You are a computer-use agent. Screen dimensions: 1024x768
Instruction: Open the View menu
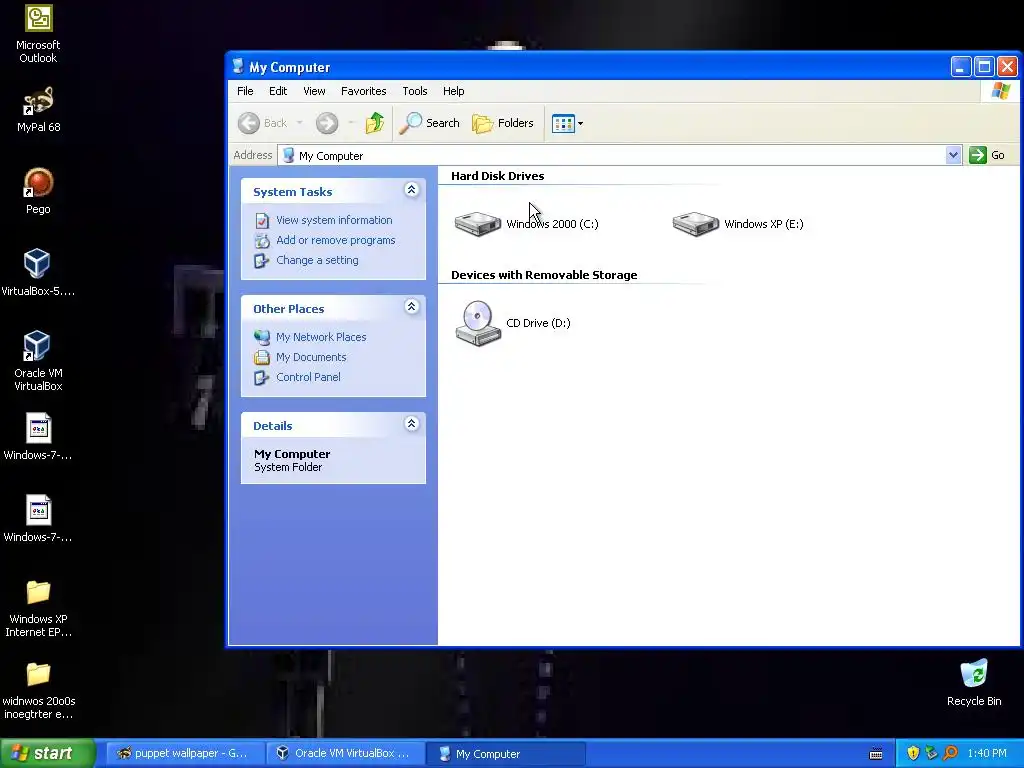314,91
